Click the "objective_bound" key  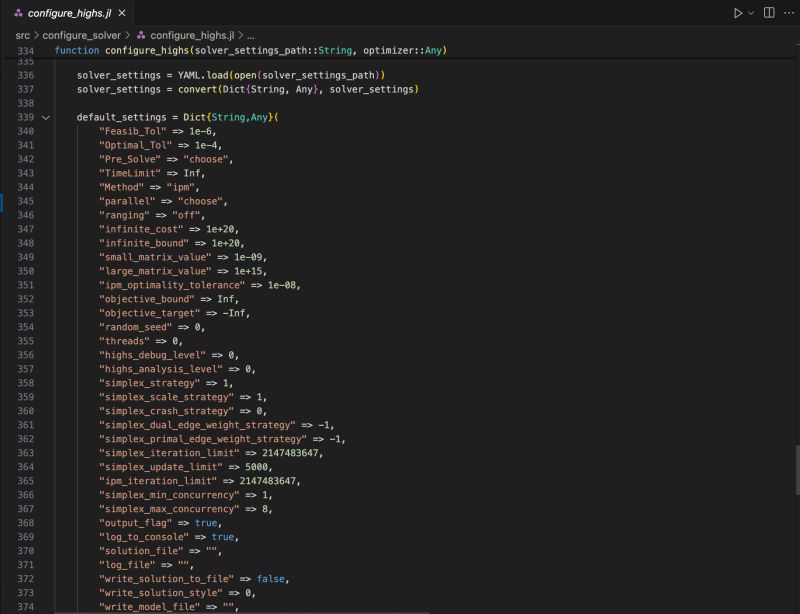point(146,299)
